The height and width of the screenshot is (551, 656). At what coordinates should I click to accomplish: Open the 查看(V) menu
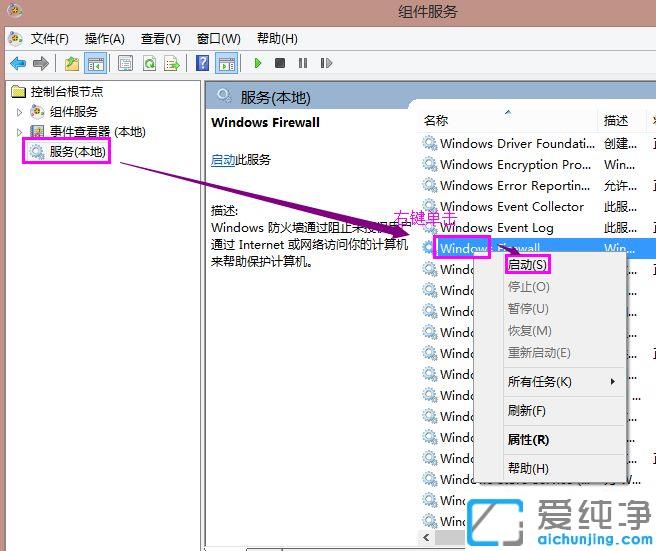[161, 39]
